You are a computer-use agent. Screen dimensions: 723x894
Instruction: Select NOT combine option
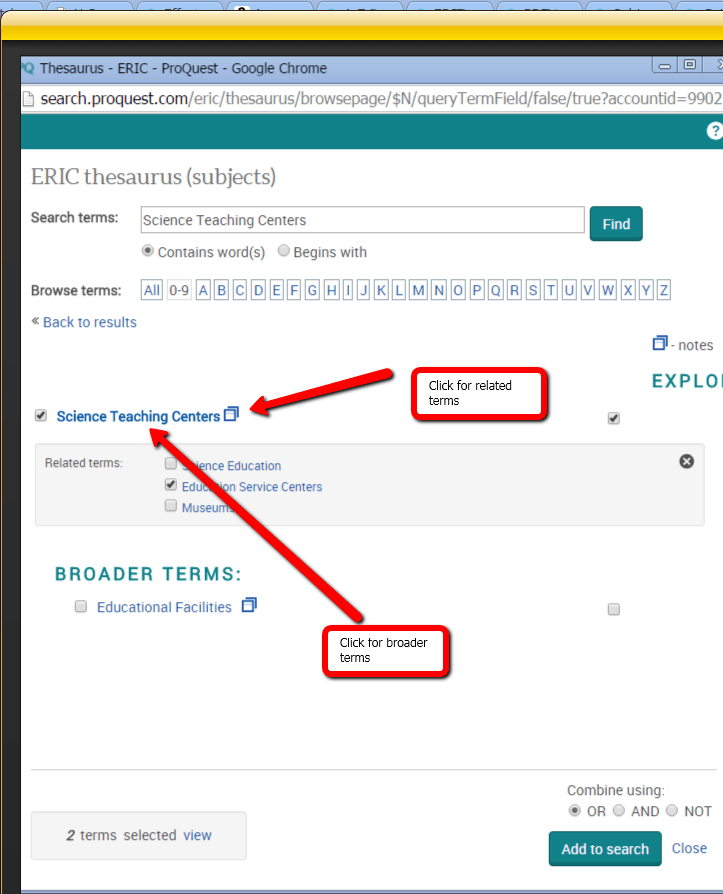point(672,810)
